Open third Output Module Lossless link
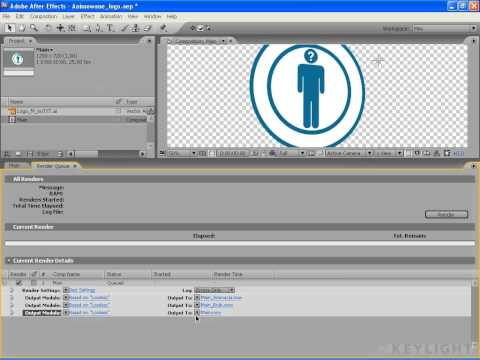The image size is (480, 360). pos(89,313)
